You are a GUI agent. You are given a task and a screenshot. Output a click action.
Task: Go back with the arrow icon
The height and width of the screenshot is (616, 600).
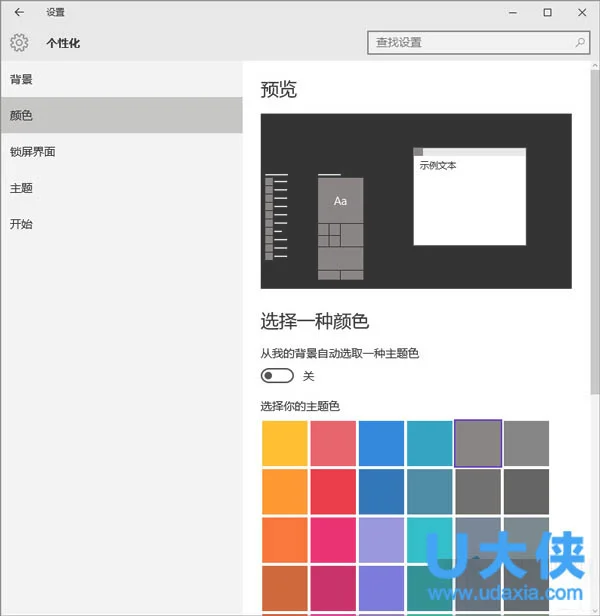pos(19,12)
